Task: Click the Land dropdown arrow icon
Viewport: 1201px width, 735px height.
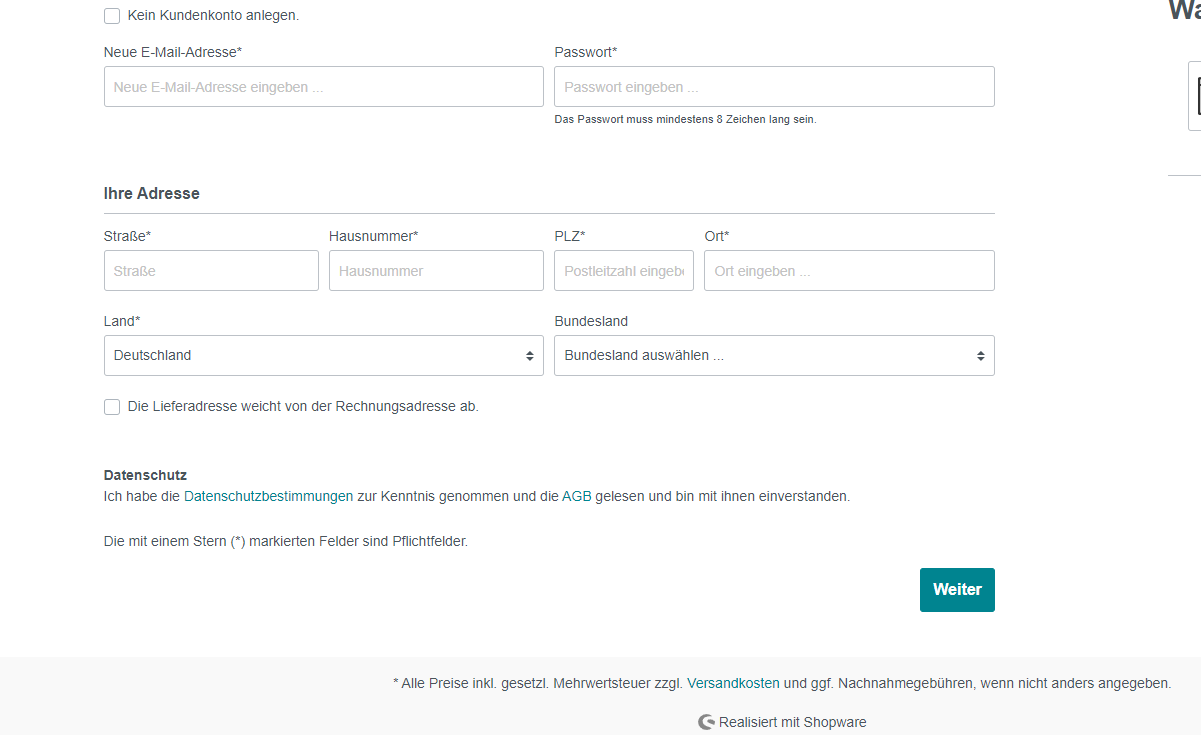Action: coord(531,355)
